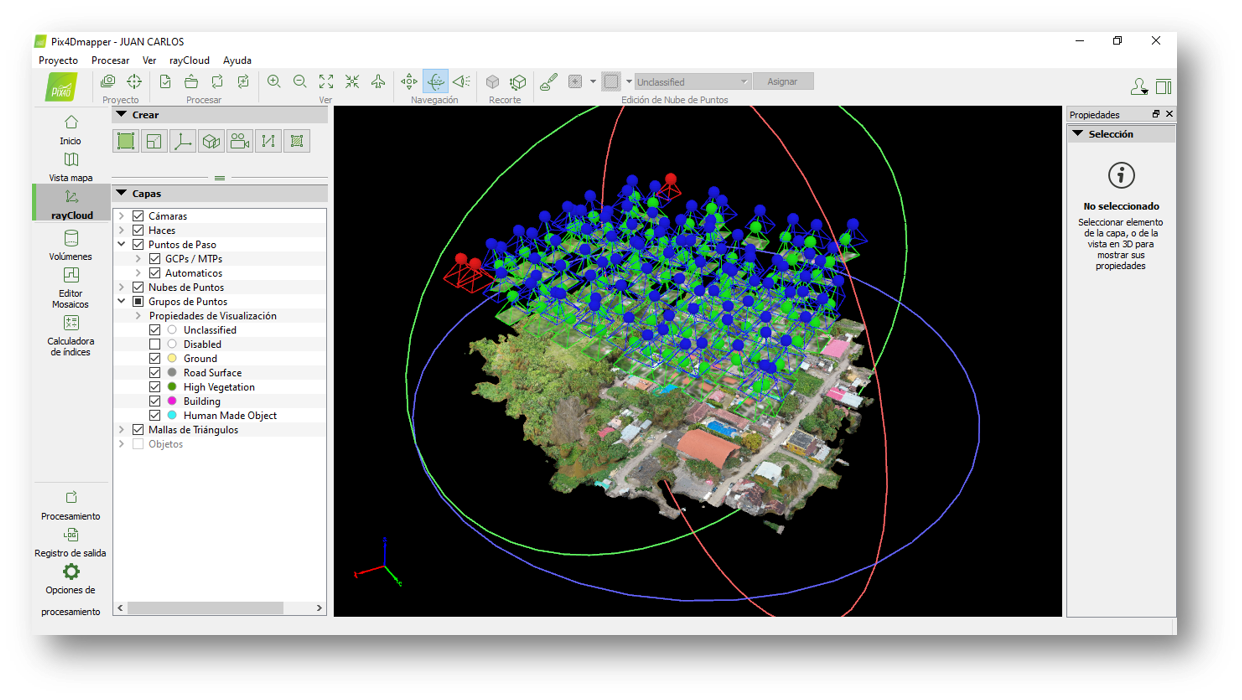Collapse the Crear panel section
This screenshot has height=700, width=1242.
pyautogui.click(x=122, y=115)
